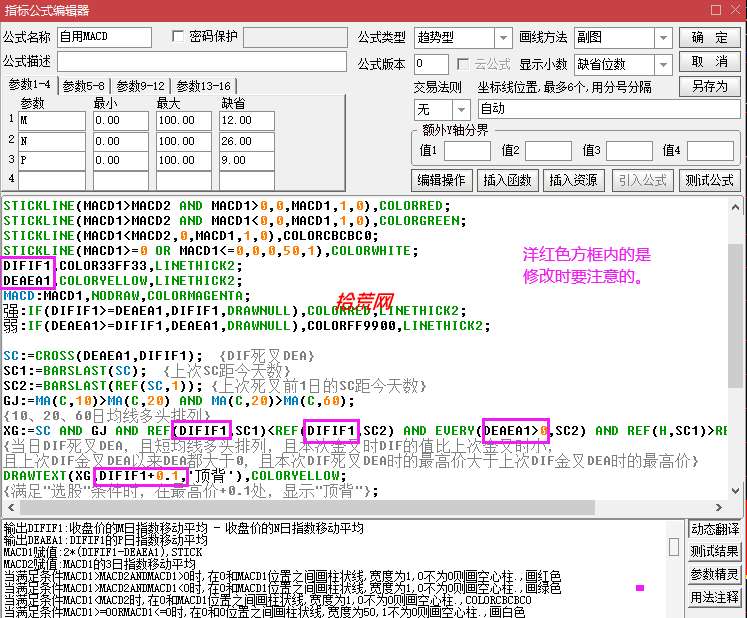The width and height of the screenshot is (747, 618).
Task: Open the 画线方法 dropdown
Action: pos(663,38)
